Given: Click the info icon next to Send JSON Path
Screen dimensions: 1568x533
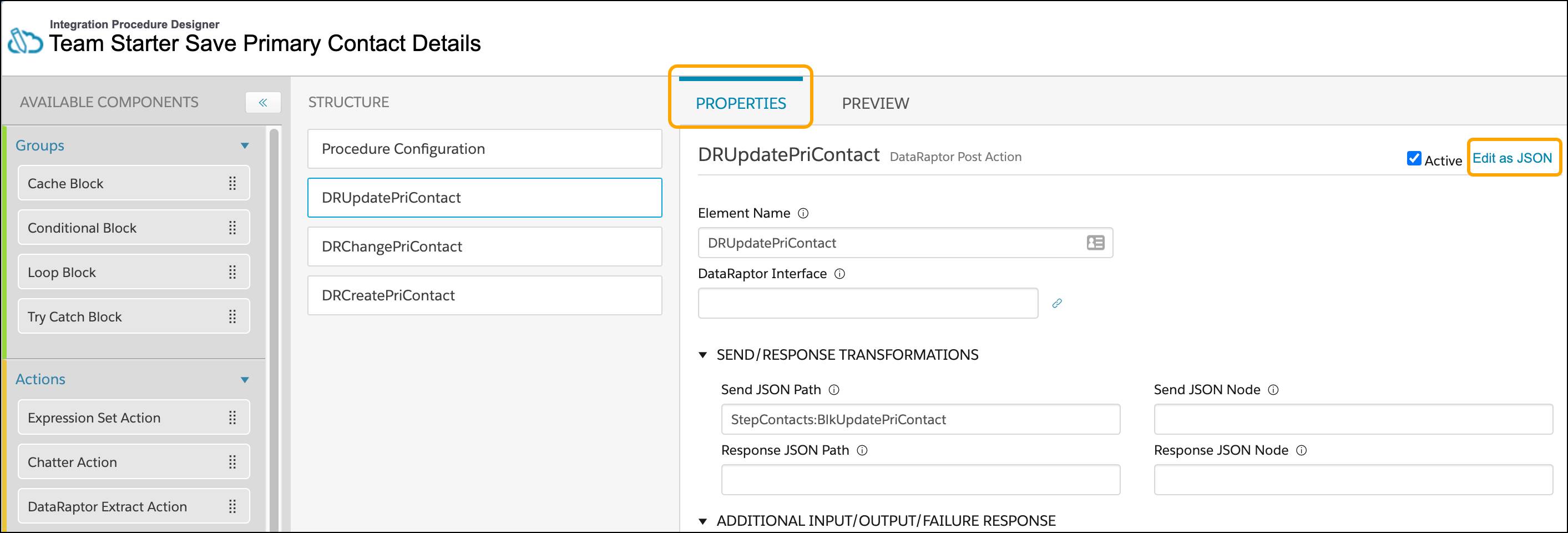Looking at the screenshot, I should tap(834, 390).
